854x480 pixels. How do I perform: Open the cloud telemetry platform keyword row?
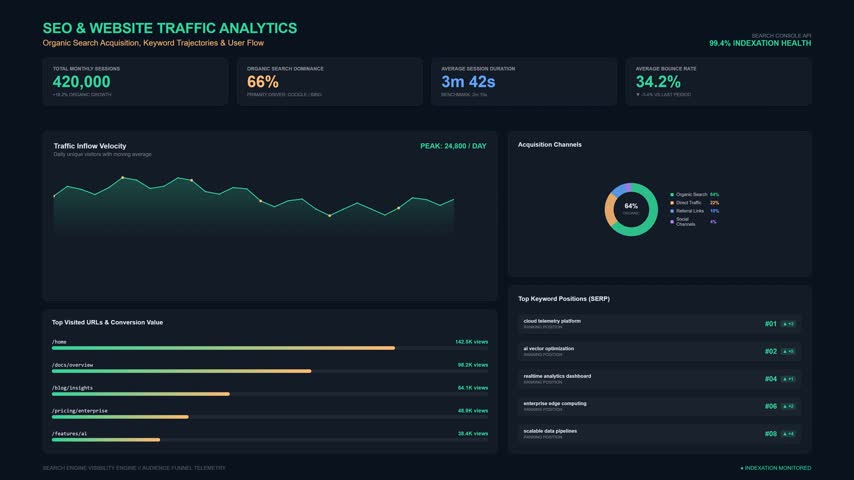coord(660,324)
